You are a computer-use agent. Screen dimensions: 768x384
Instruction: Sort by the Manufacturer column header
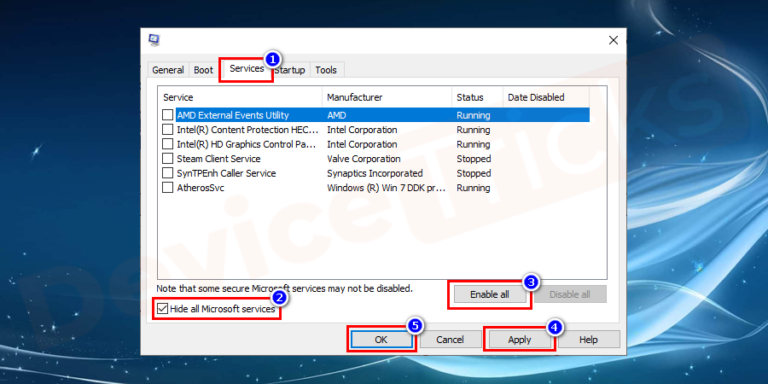[387, 97]
